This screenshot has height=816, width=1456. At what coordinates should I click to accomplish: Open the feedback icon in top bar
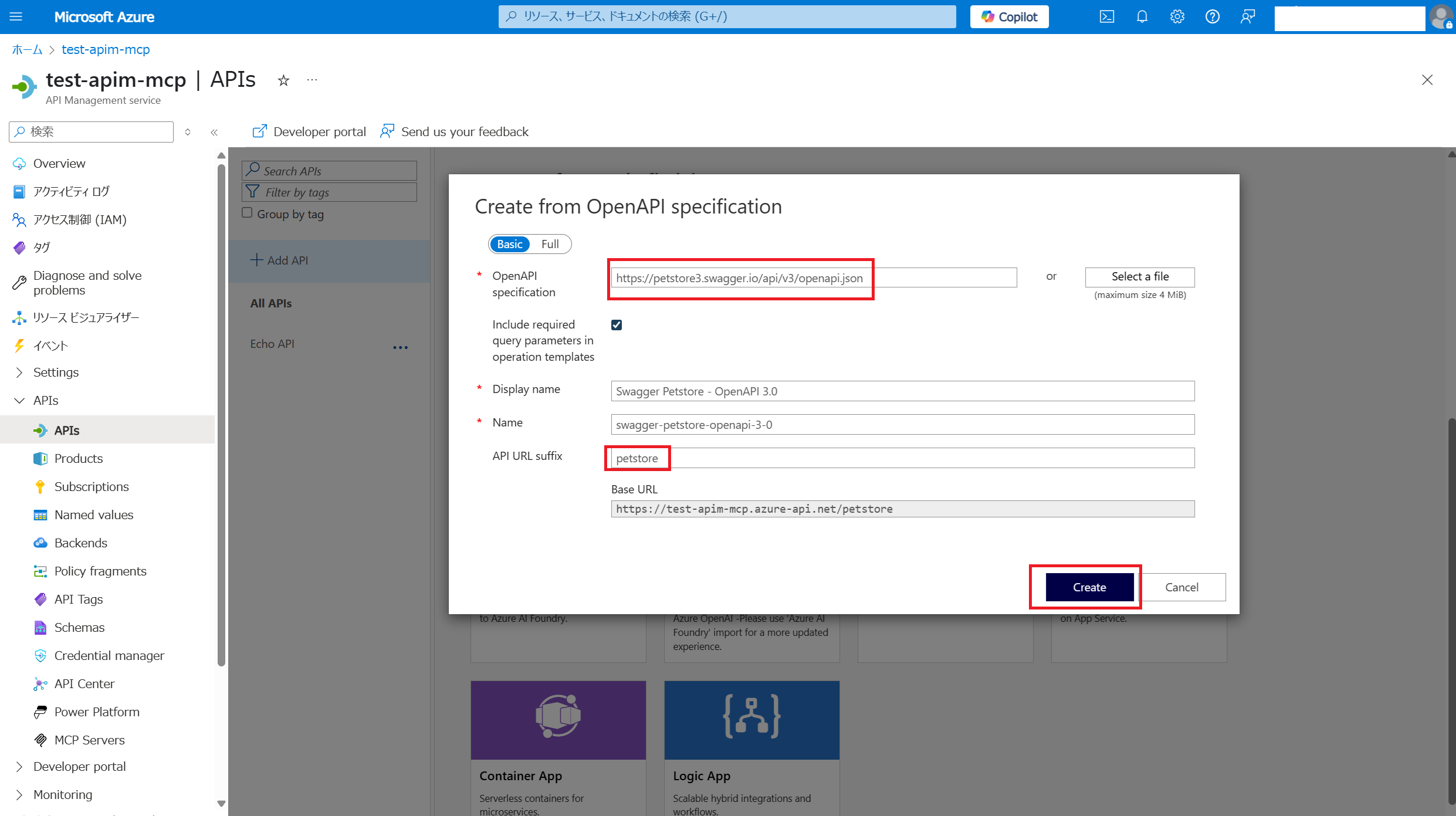(x=1247, y=16)
